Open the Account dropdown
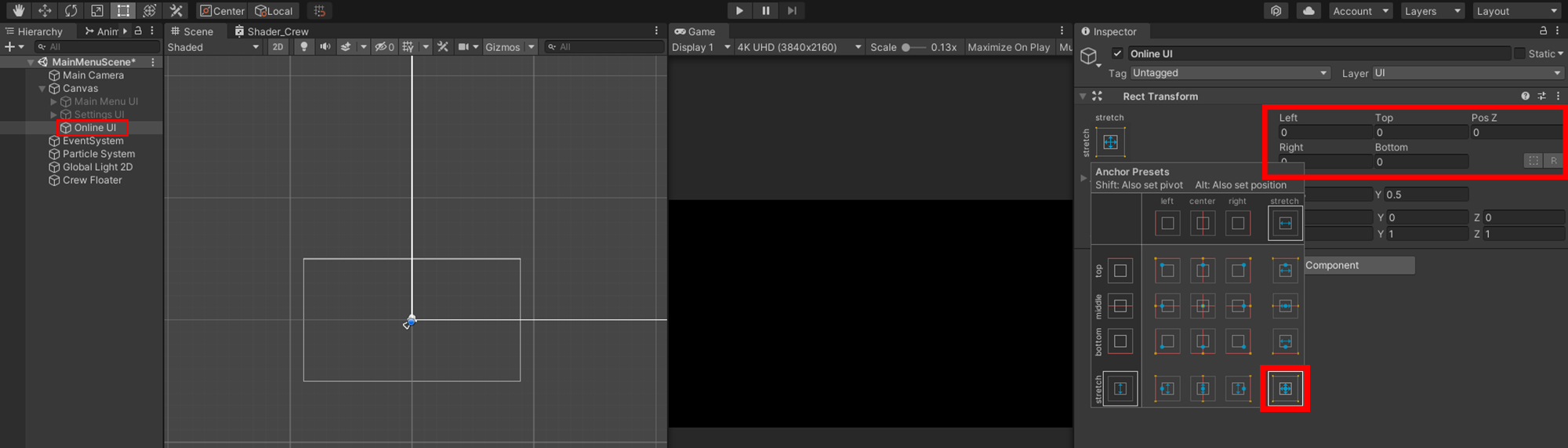 [1360, 11]
